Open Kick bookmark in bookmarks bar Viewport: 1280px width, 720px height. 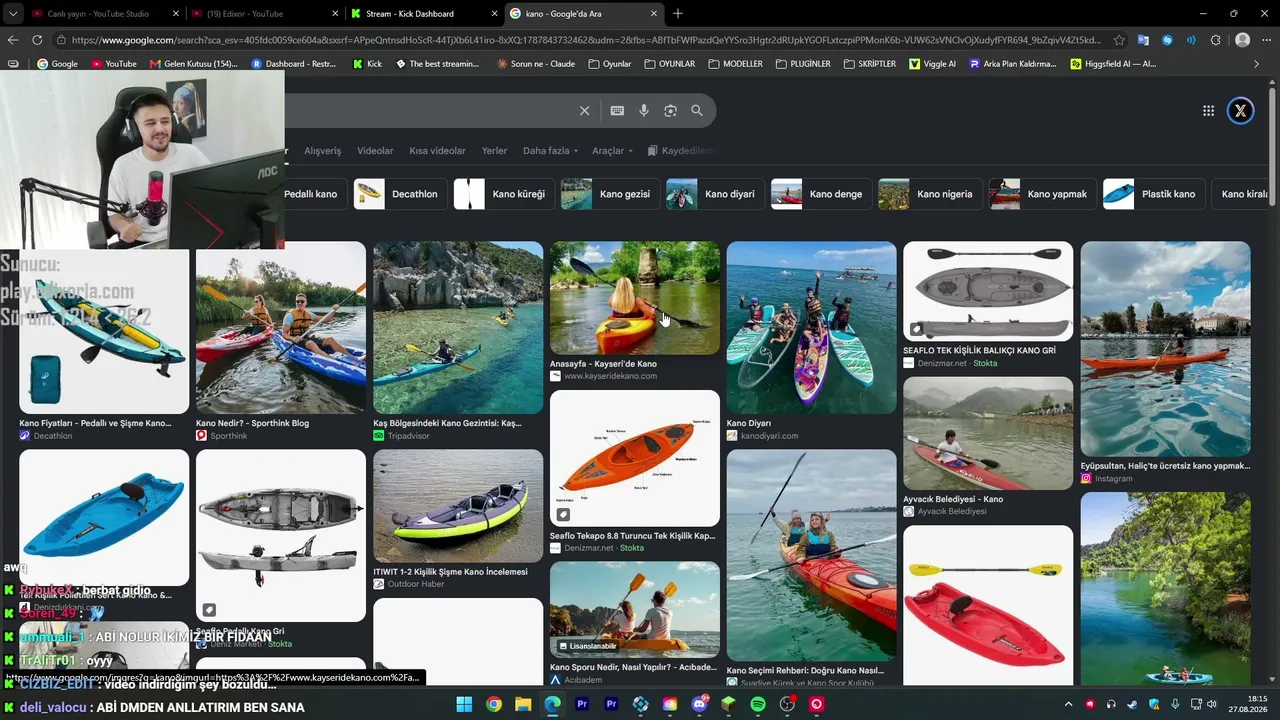click(x=367, y=64)
